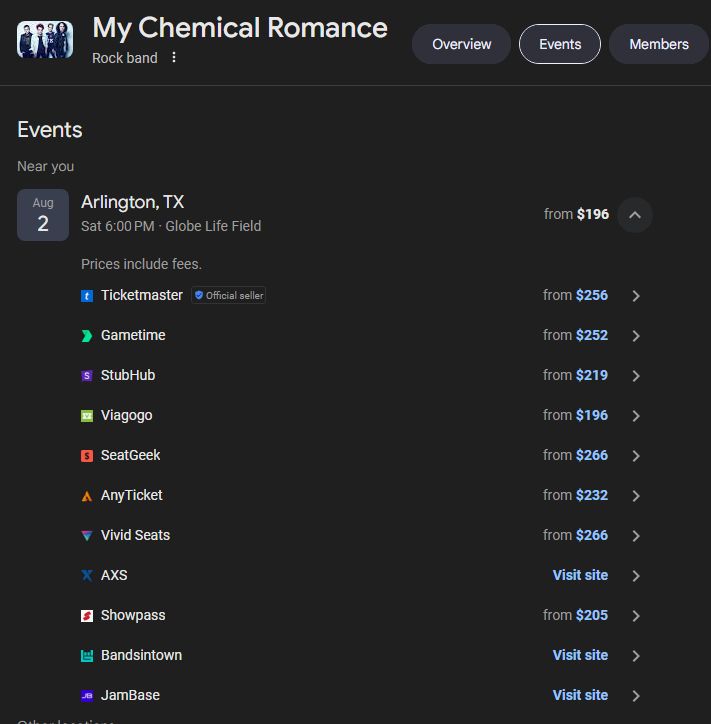
Task: Collapse the Arlington, TX event listing
Action: 635,215
